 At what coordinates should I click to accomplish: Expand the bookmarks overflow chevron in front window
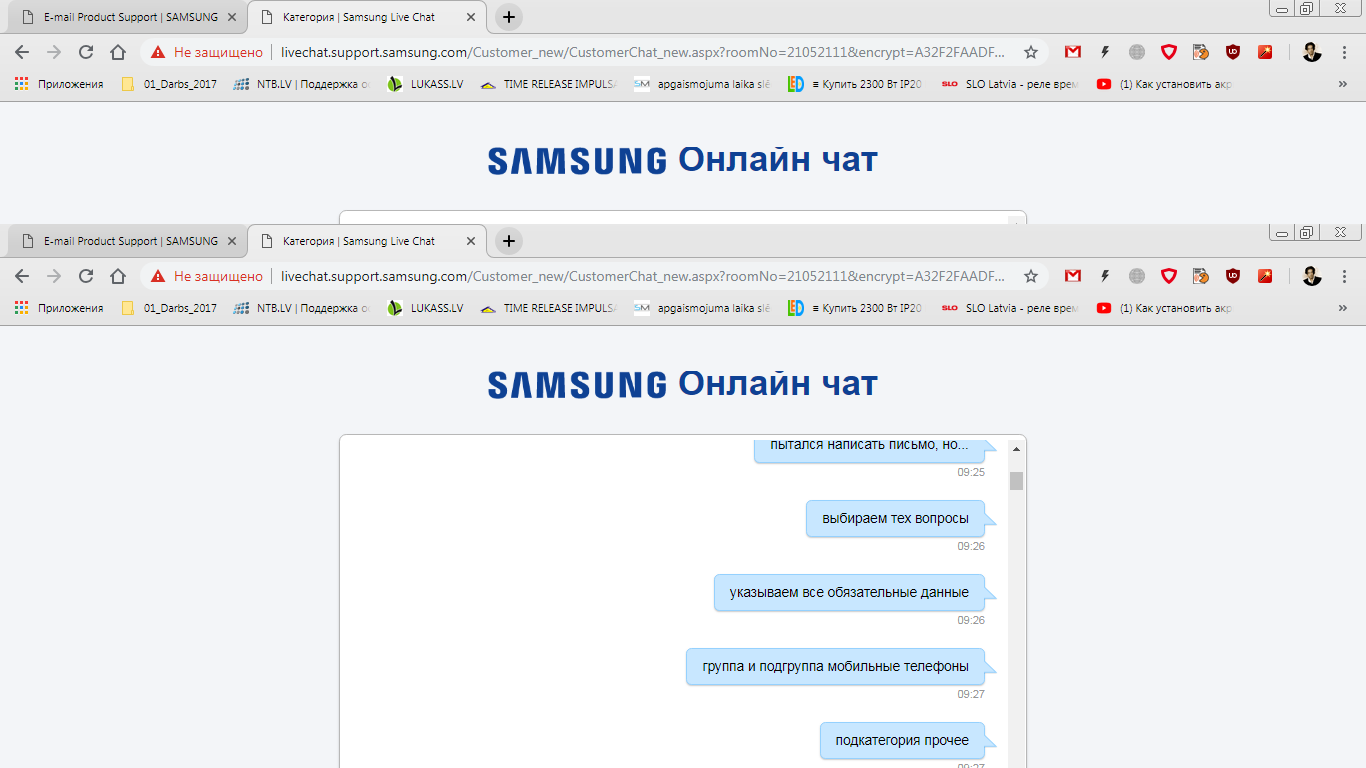click(1342, 308)
